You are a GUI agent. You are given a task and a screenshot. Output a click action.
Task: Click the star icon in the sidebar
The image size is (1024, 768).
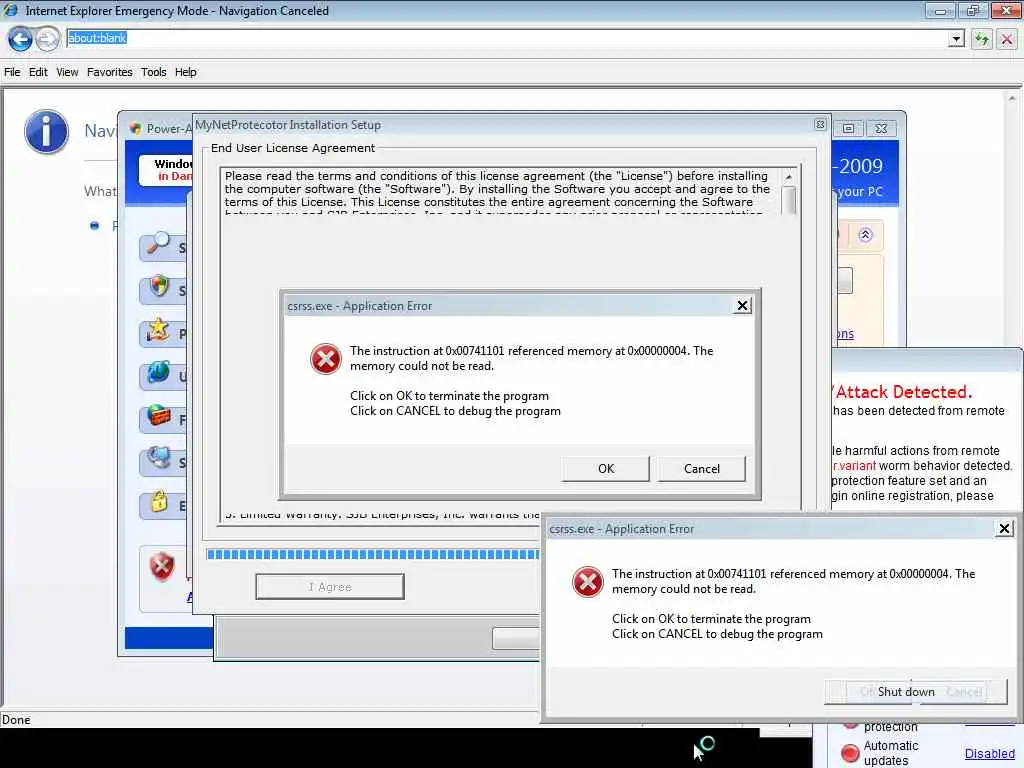(158, 329)
